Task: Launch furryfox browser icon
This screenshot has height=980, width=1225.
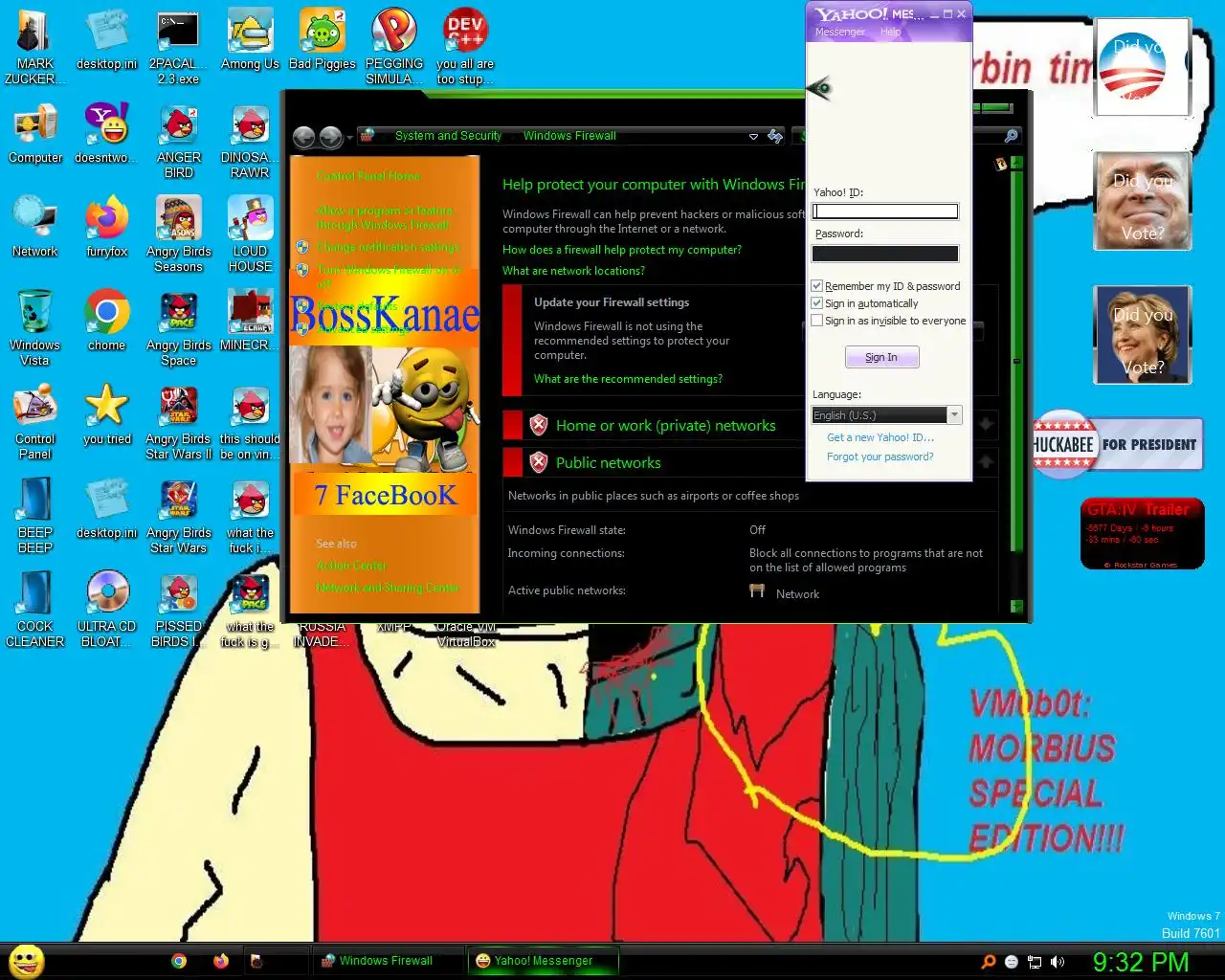Action: pos(106,228)
